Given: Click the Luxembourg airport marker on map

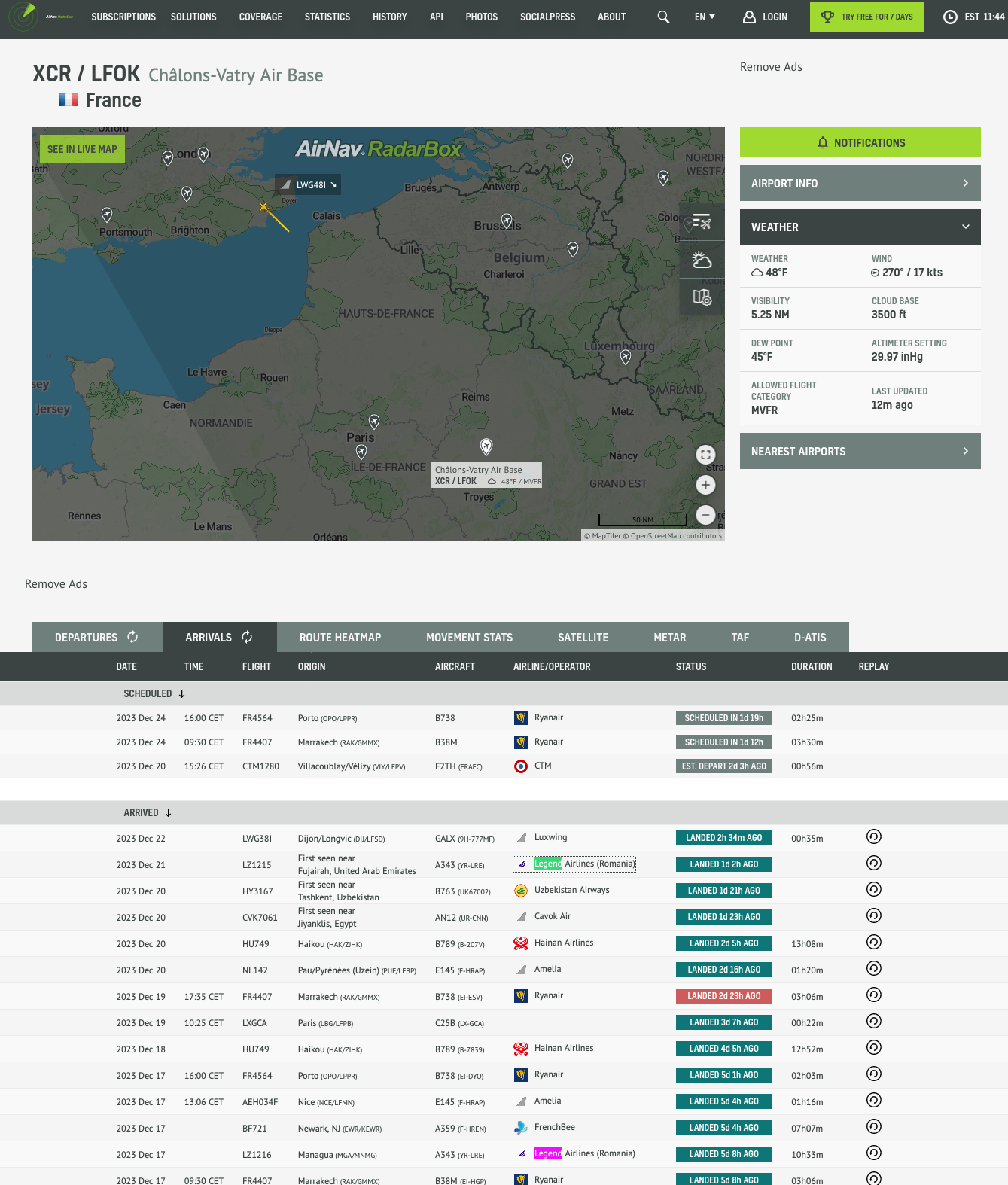Looking at the screenshot, I should coord(626,357).
